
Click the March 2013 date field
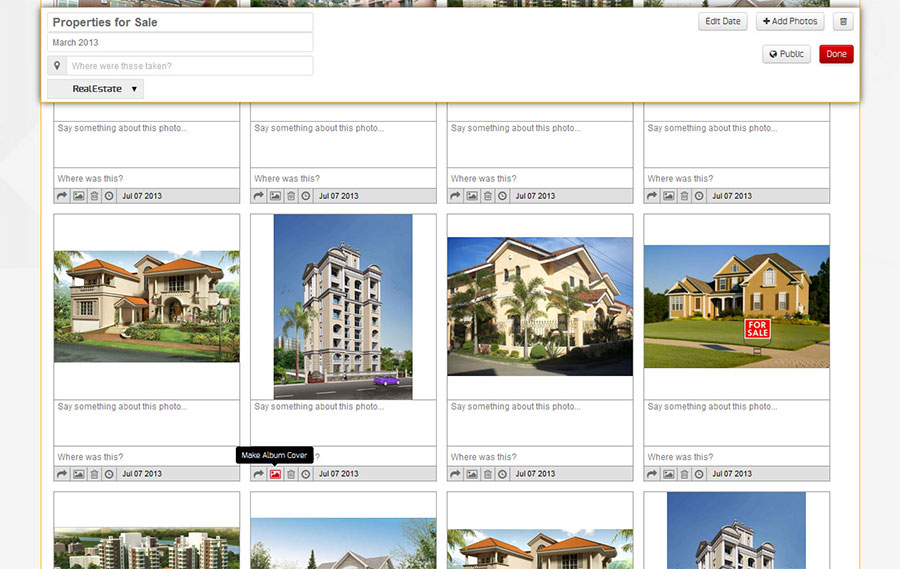click(180, 42)
